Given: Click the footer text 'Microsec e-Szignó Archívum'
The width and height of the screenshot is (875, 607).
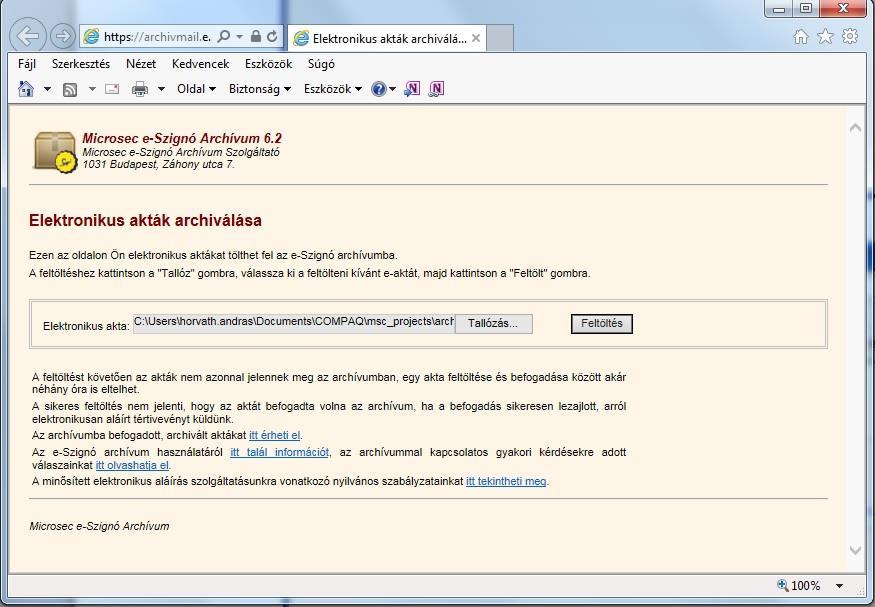Looking at the screenshot, I should tap(99, 526).
